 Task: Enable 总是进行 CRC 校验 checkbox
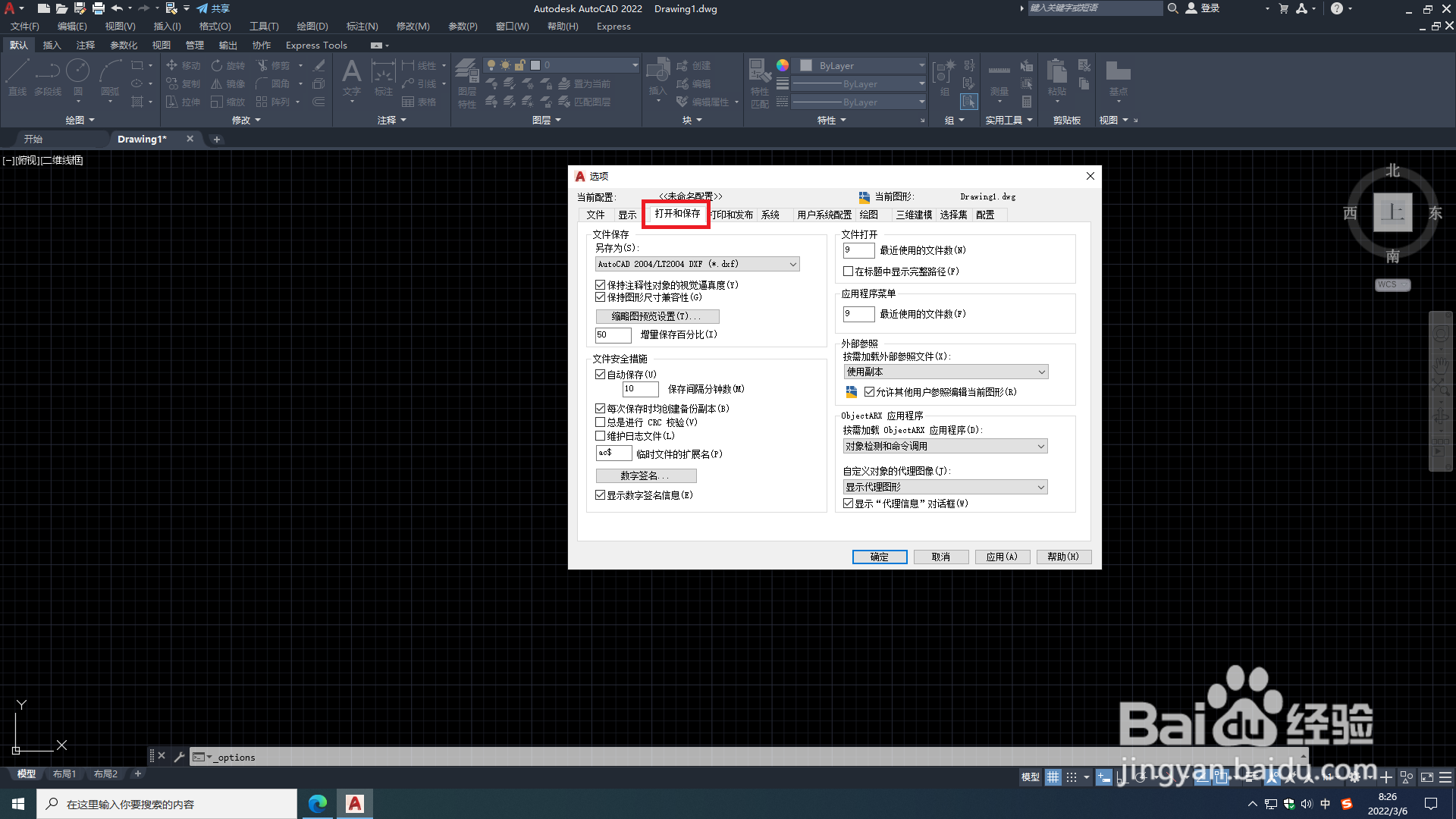pos(601,422)
